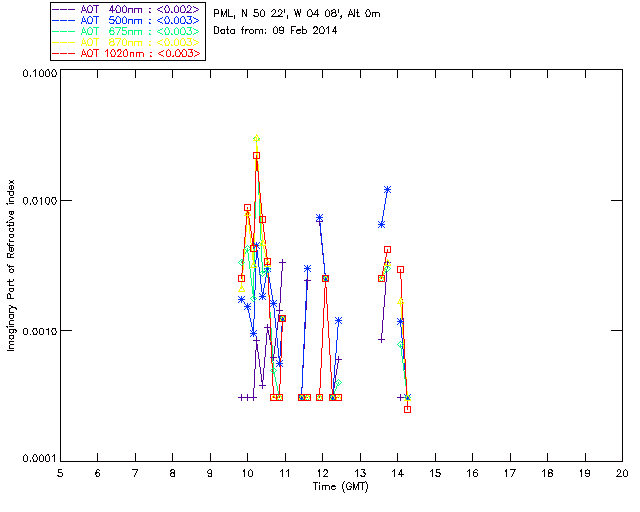
Task: Click the x-axis tick label 13
Action: pyautogui.click(x=360, y=473)
